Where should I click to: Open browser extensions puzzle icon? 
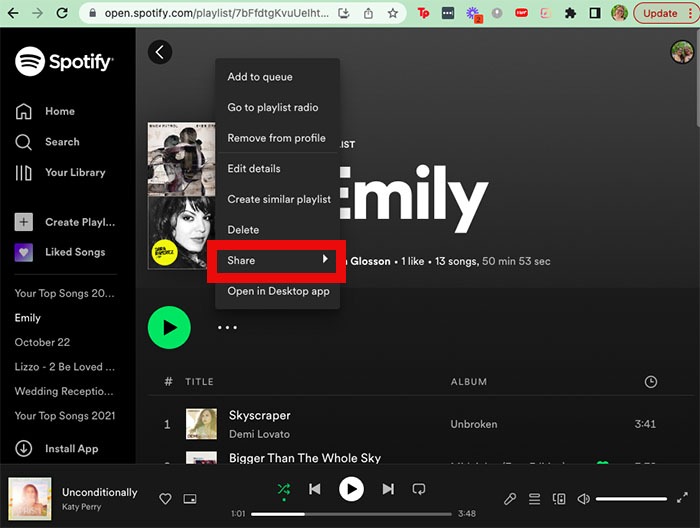tap(570, 13)
